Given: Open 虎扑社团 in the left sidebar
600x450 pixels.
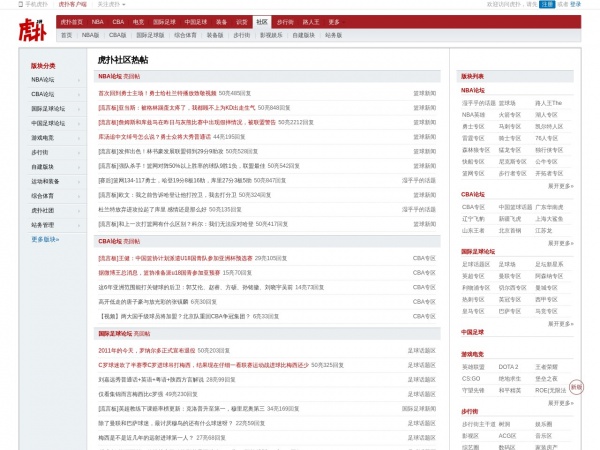Looking at the screenshot, I should (x=42, y=210).
